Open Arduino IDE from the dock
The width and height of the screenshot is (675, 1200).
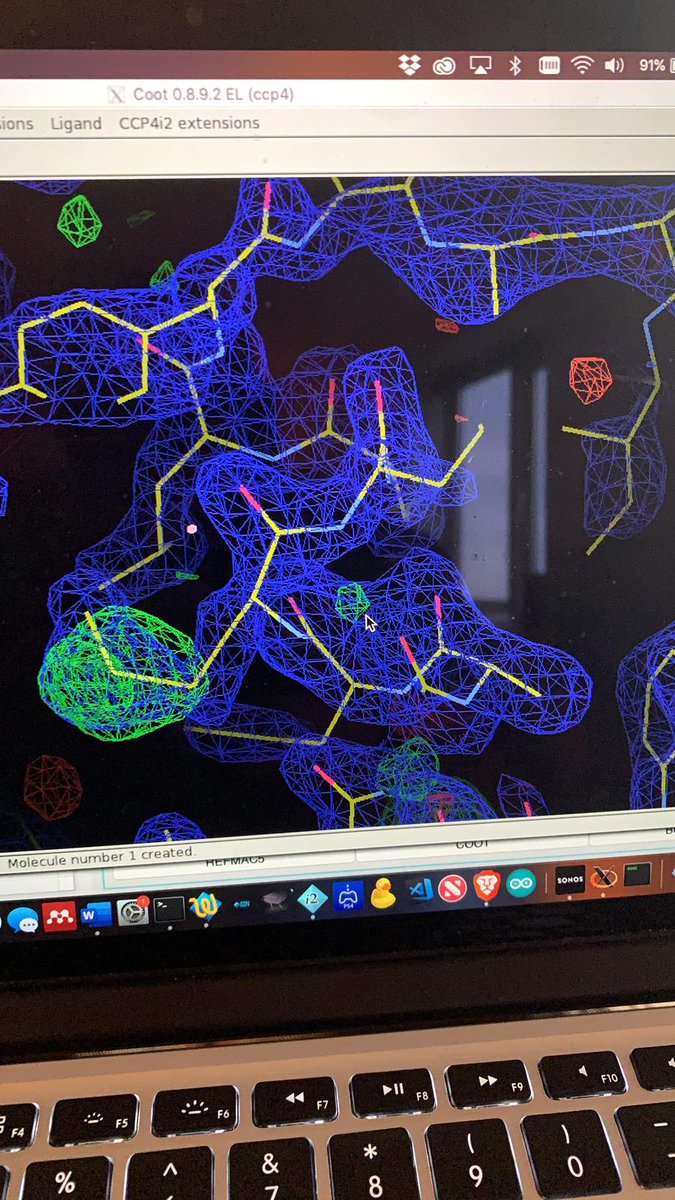[x=520, y=882]
